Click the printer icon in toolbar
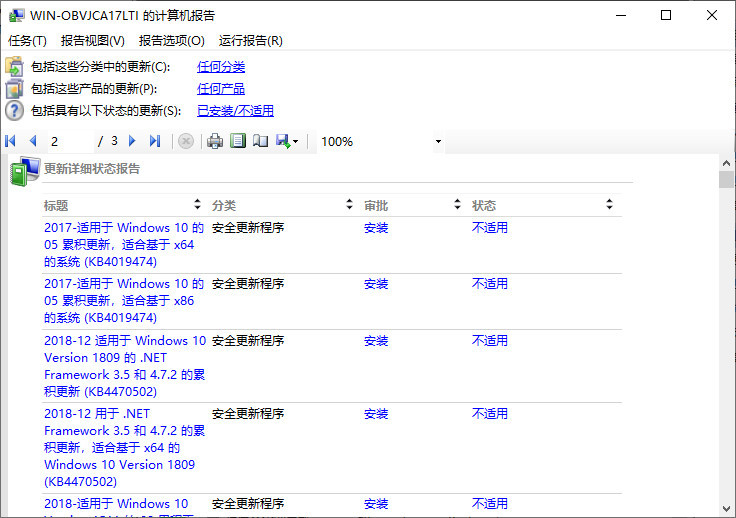The height and width of the screenshot is (518, 736). [214, 141]
